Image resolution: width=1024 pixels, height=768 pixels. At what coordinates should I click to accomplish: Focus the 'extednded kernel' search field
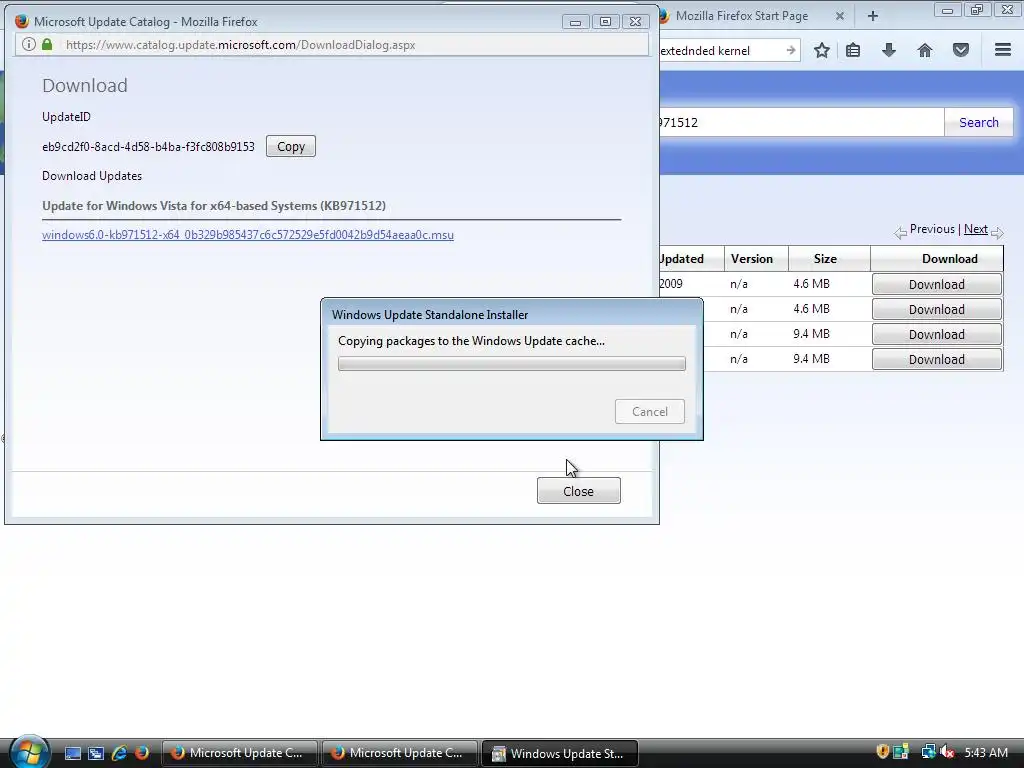point(721,50)
